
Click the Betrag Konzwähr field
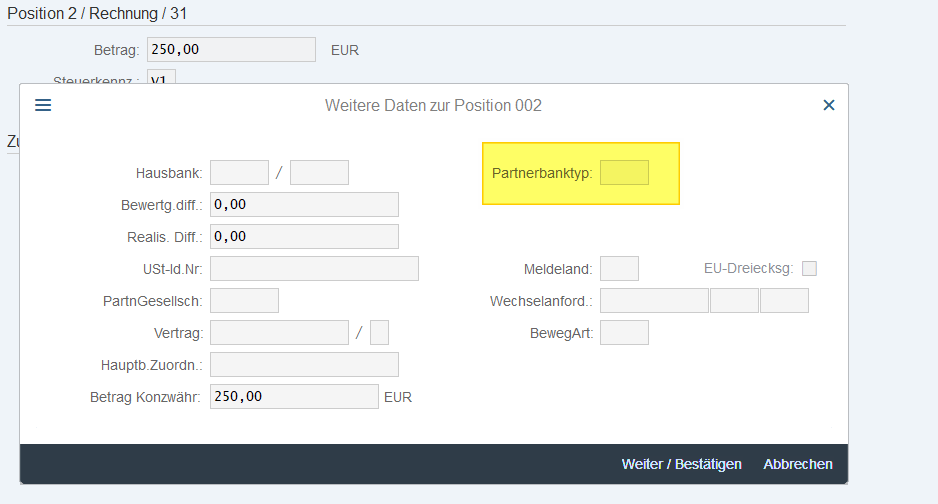294,397
